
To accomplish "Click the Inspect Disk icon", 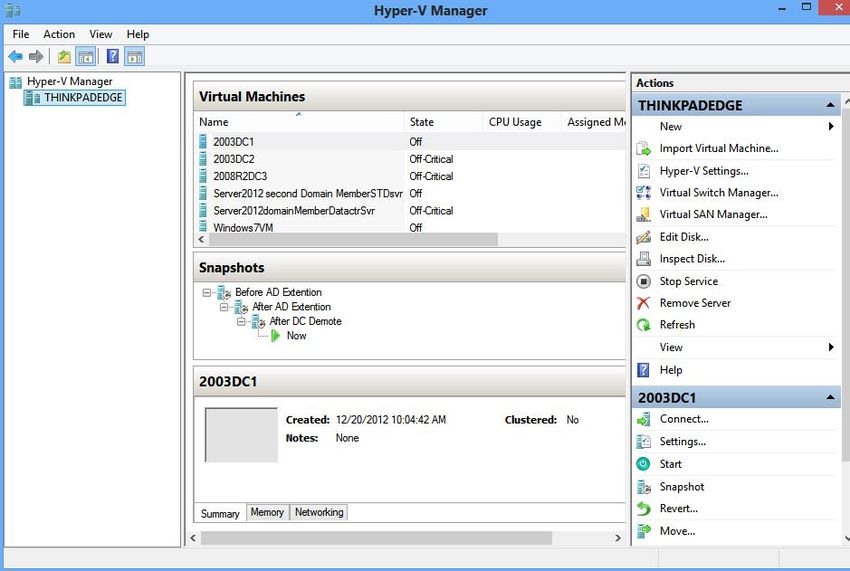I will pyautogui.click(x=643, y=259).
